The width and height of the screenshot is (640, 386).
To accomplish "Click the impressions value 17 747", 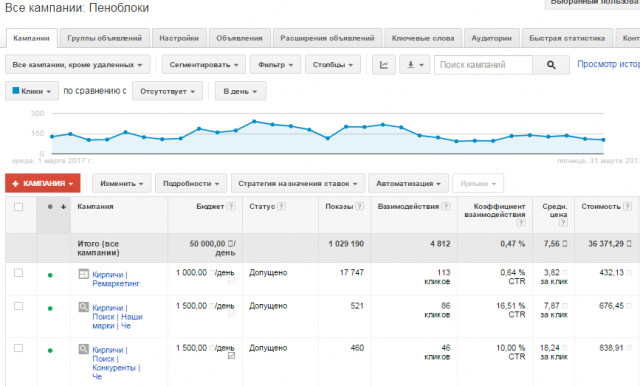I will click(x=351, y=273).
